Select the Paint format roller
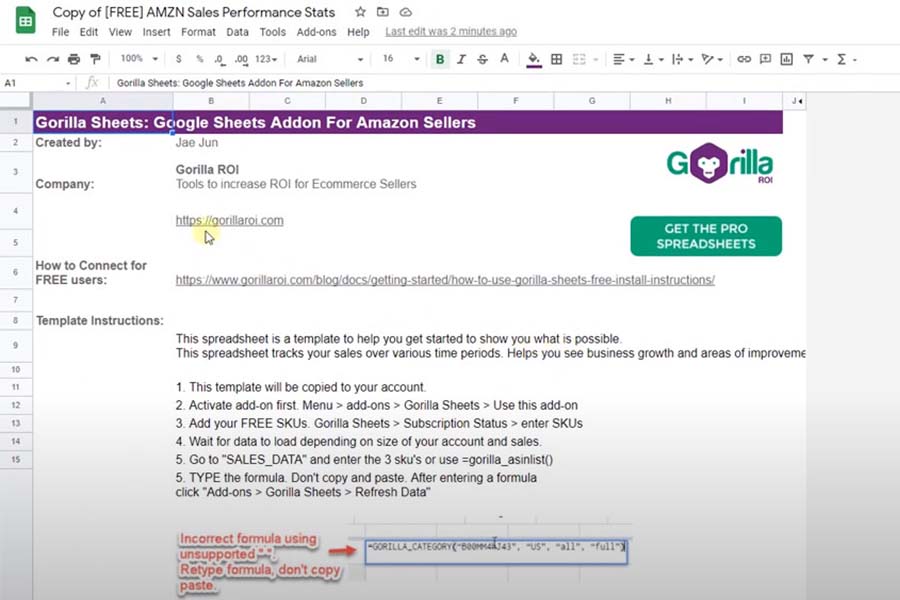Screen dimensions: 900x600 [95, 59]
